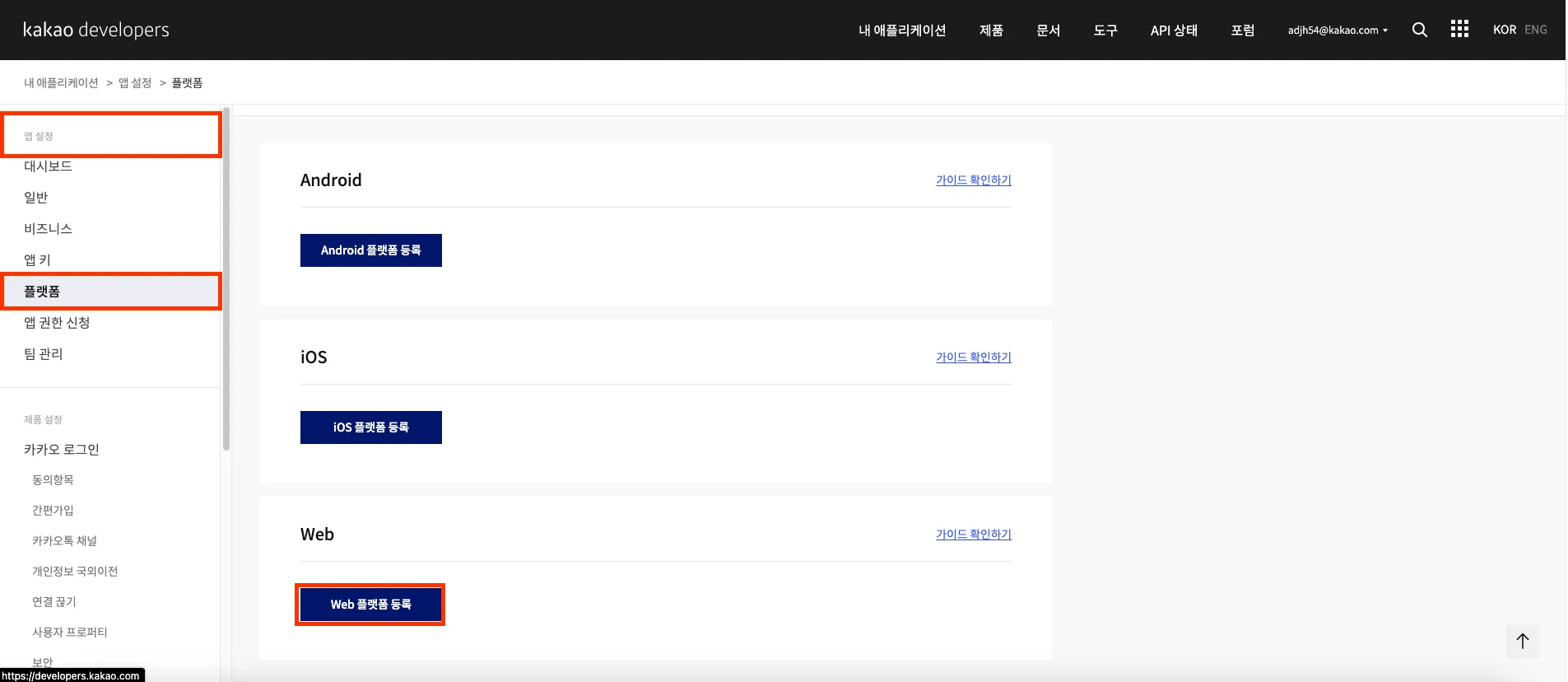
Task: Click the scroll-to-top arrow button
Action: tap(1523, 641)
